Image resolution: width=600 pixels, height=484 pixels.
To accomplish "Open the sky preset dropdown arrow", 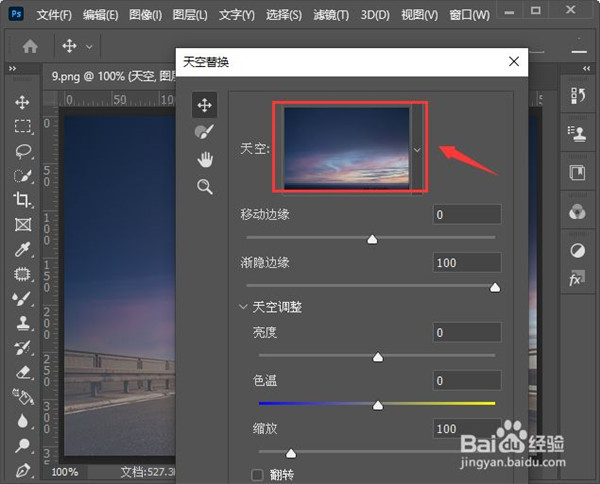I will tap(417, 148).
